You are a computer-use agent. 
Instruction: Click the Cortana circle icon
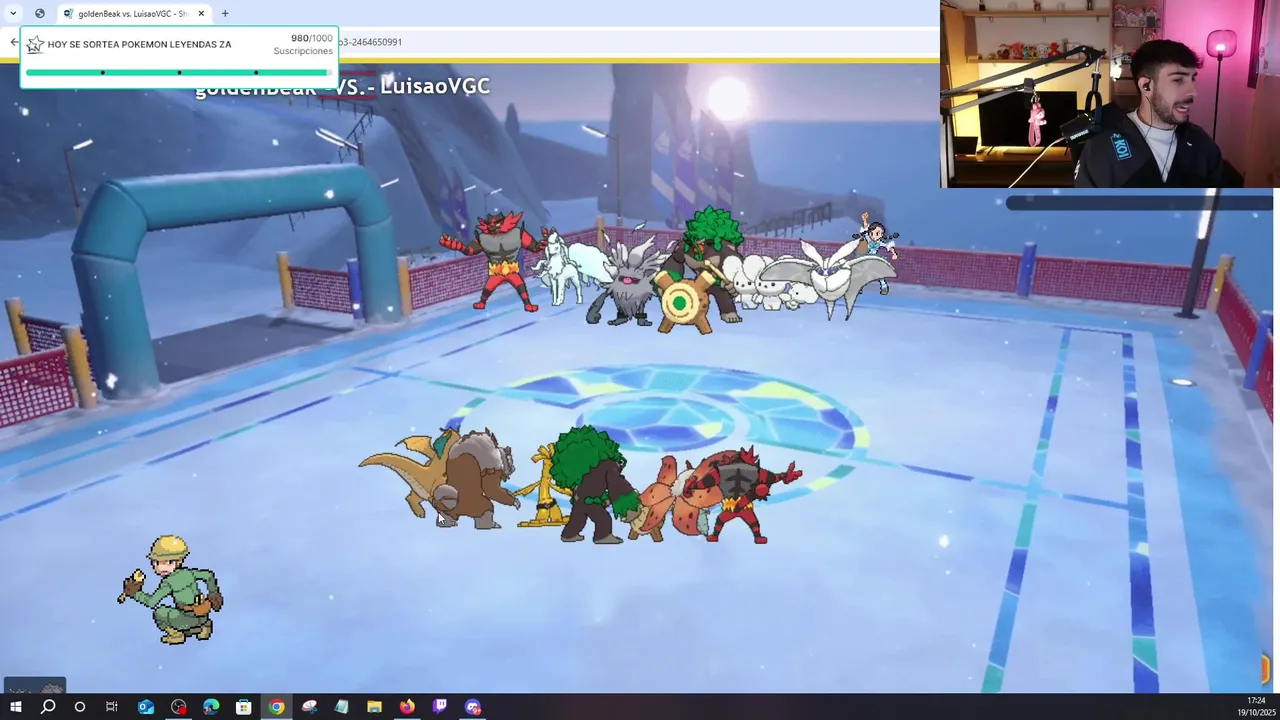tap(80, 707)
